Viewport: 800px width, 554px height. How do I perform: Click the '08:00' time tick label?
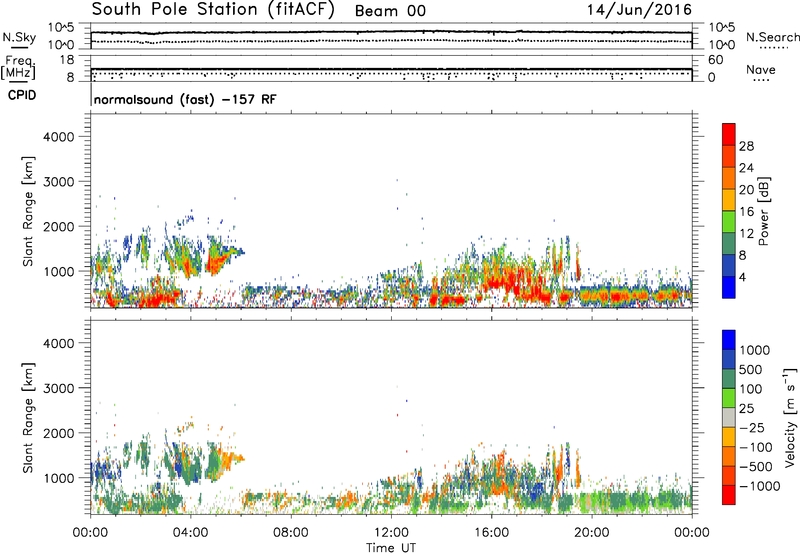click(291, 533)
